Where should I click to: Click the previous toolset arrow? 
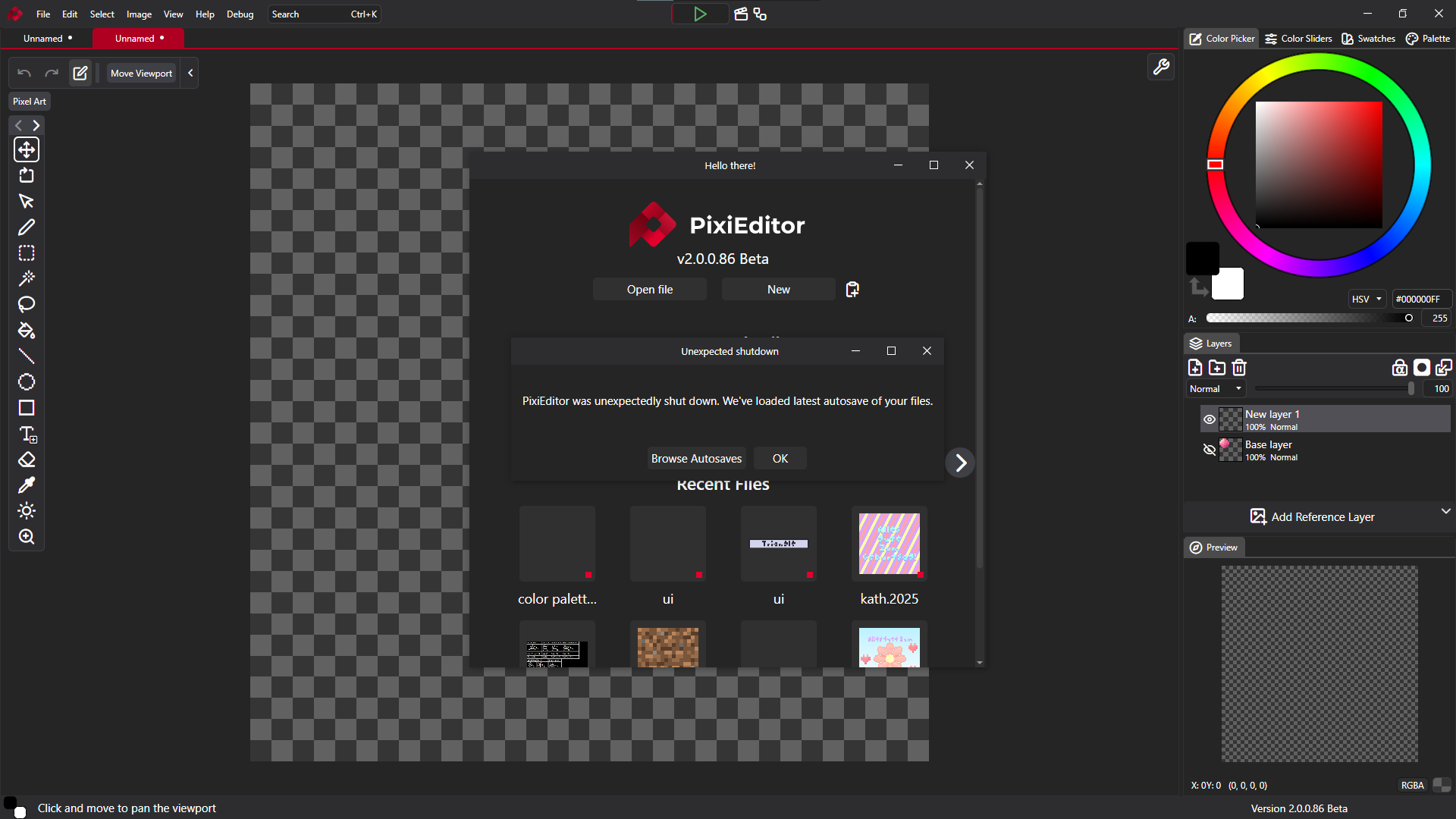19,126
